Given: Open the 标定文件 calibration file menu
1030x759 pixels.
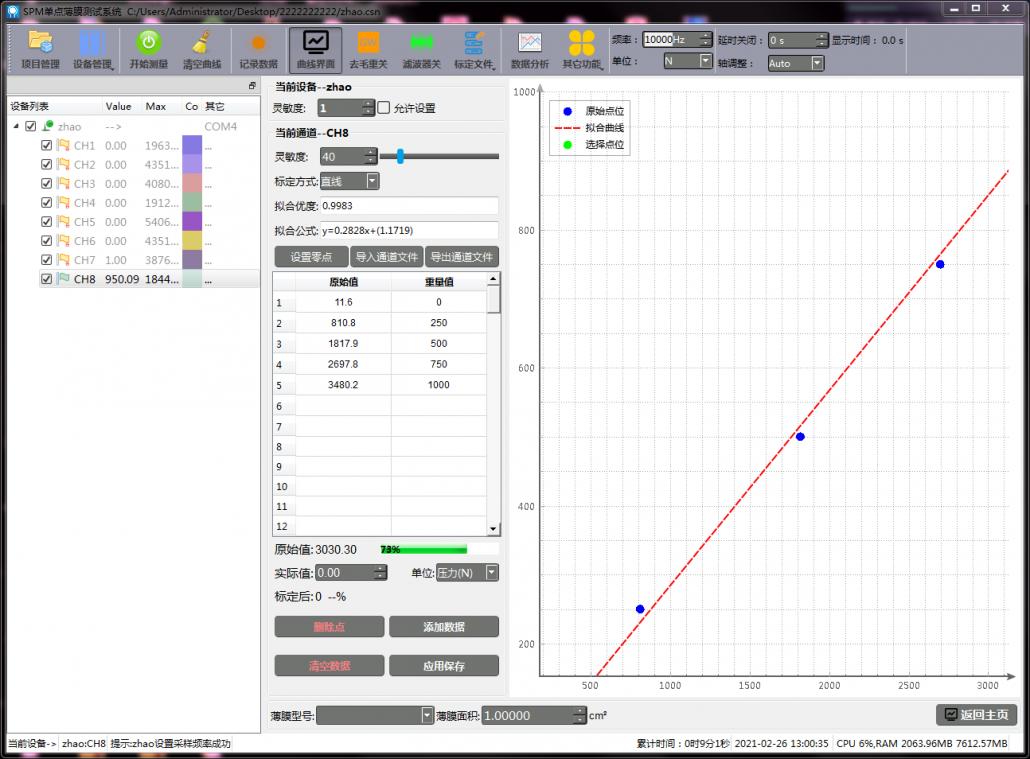Looking at the screenshot, I should point(474,50).
